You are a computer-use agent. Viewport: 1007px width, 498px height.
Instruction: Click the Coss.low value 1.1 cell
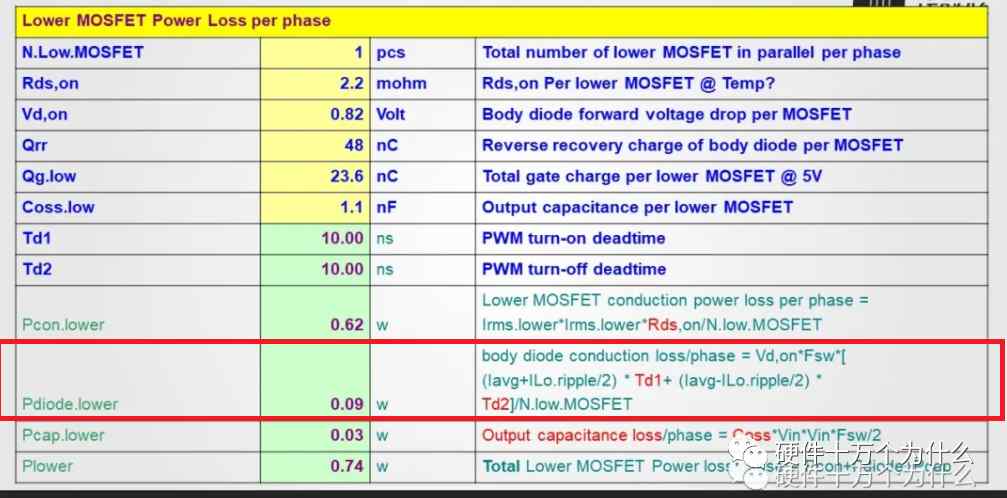tap(315, 207)
